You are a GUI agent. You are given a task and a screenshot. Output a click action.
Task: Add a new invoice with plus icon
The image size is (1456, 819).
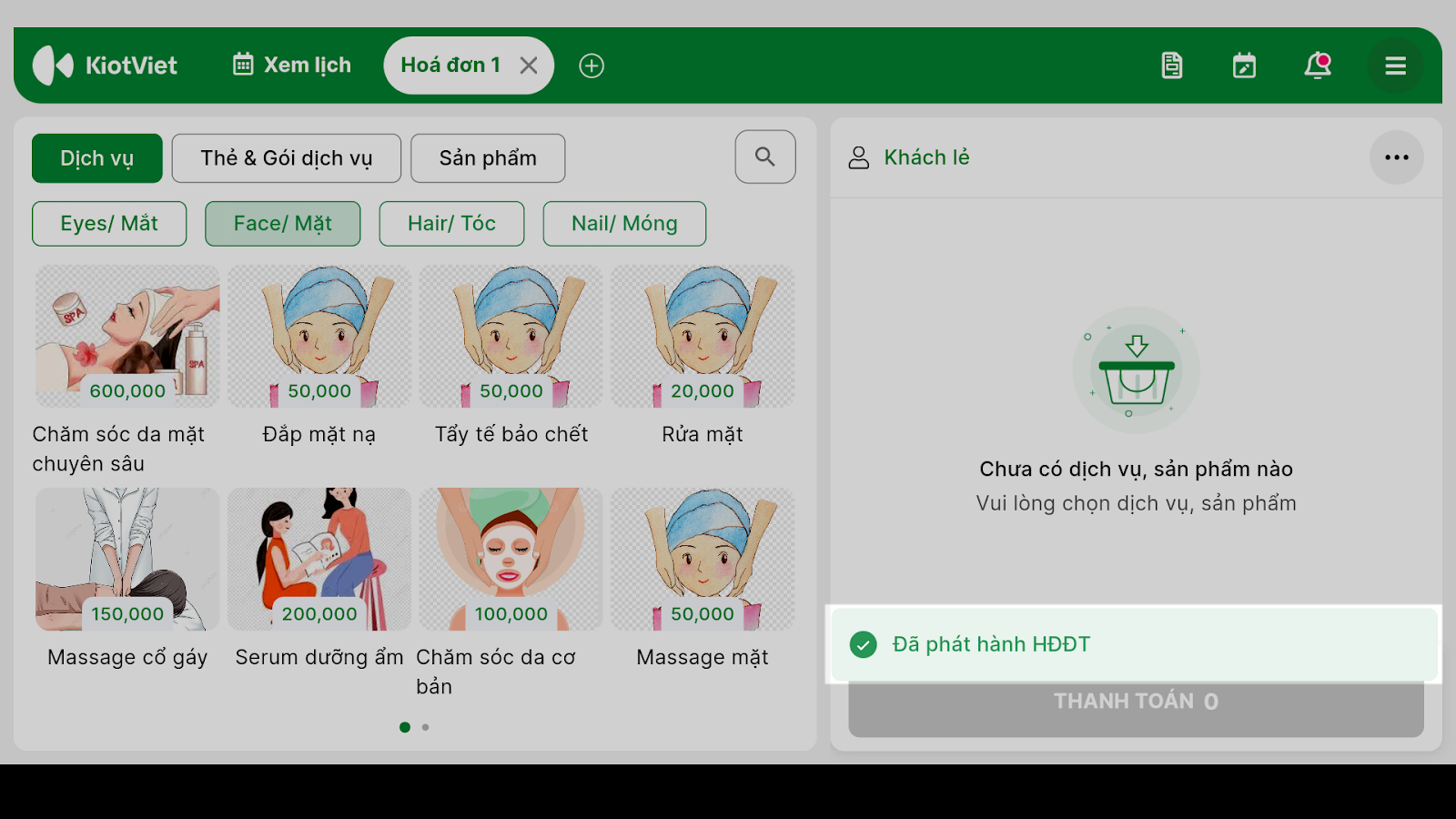[591, 66]
